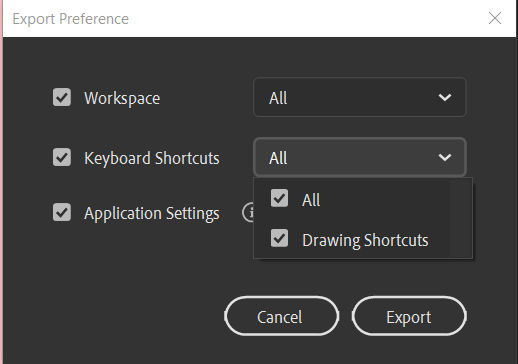
Task: Collapse the Keyboard Shortcuts dropdown
Action: pyautogui.click(x=360, y=157)
